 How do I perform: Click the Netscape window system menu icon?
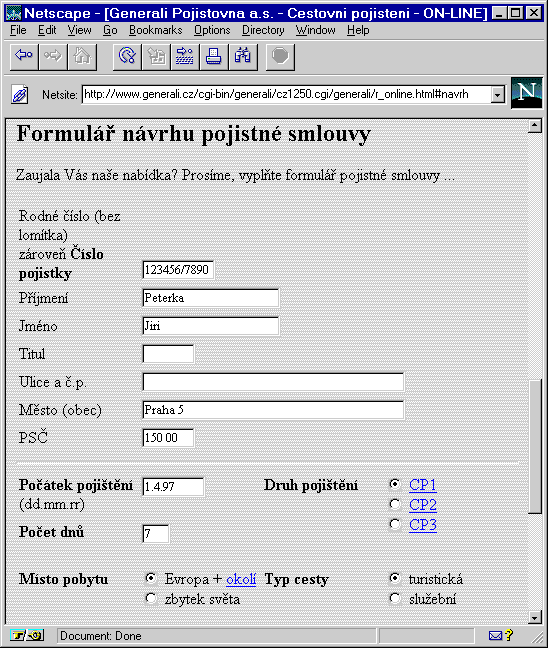[x=14, y=13]
